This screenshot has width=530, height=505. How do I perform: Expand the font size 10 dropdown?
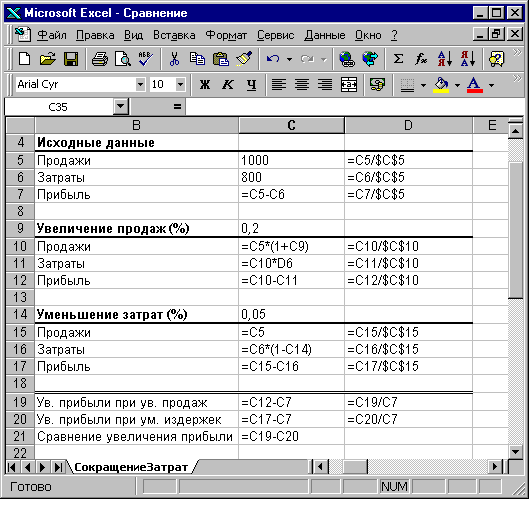(180, 84)
